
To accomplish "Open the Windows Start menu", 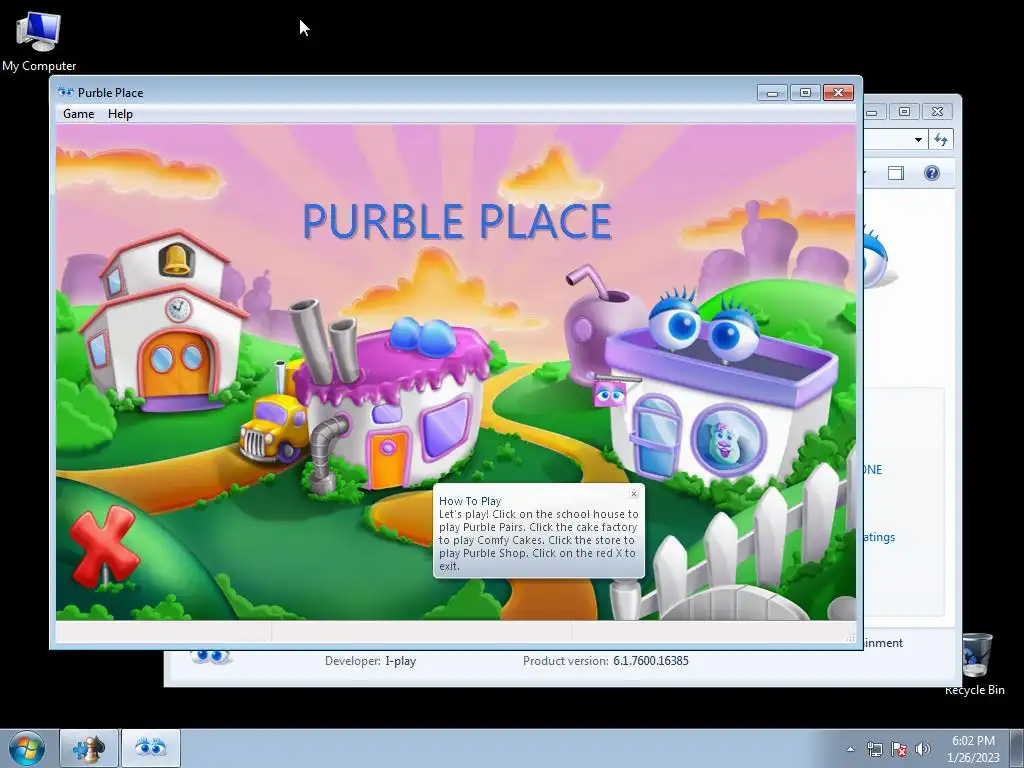I will (x=26, y=748).
